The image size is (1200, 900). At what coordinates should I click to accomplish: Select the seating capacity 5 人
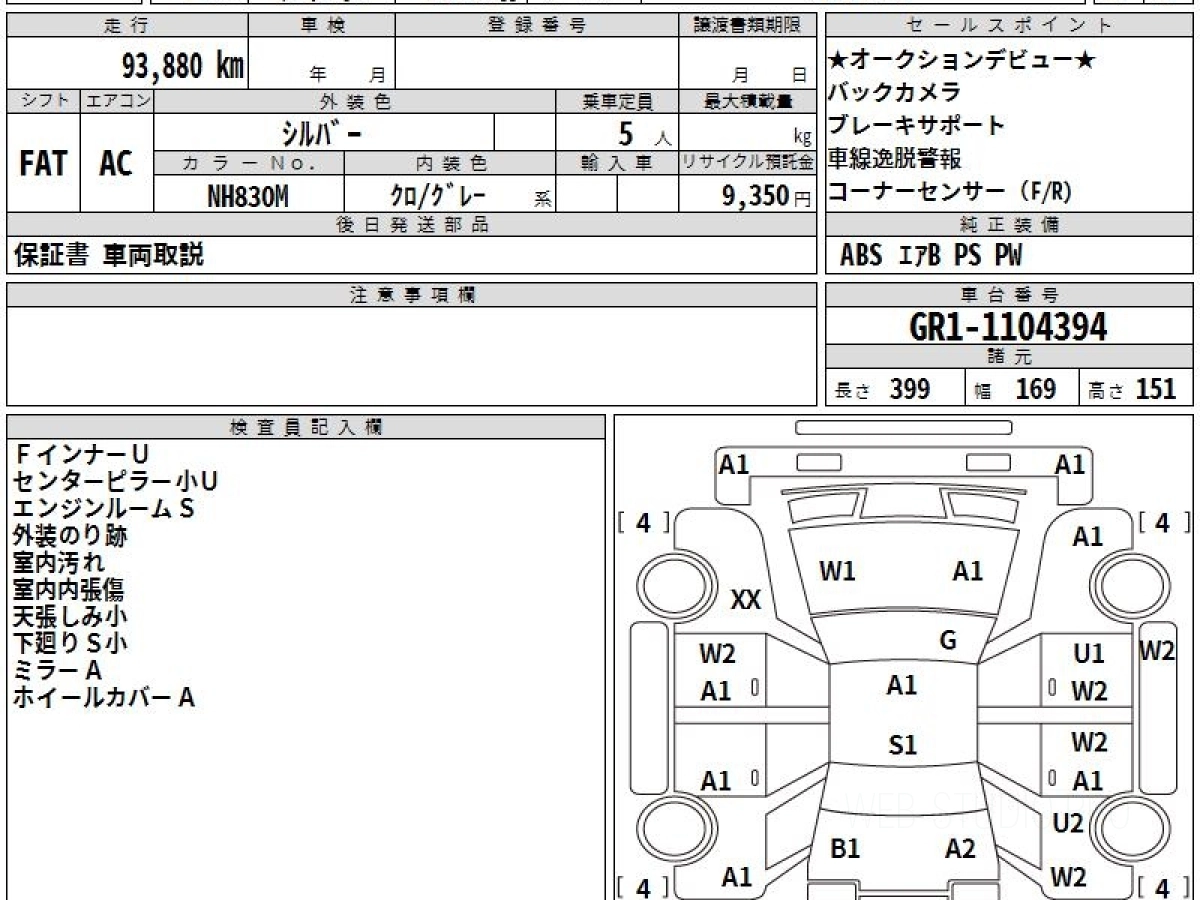tap(643, 134)
